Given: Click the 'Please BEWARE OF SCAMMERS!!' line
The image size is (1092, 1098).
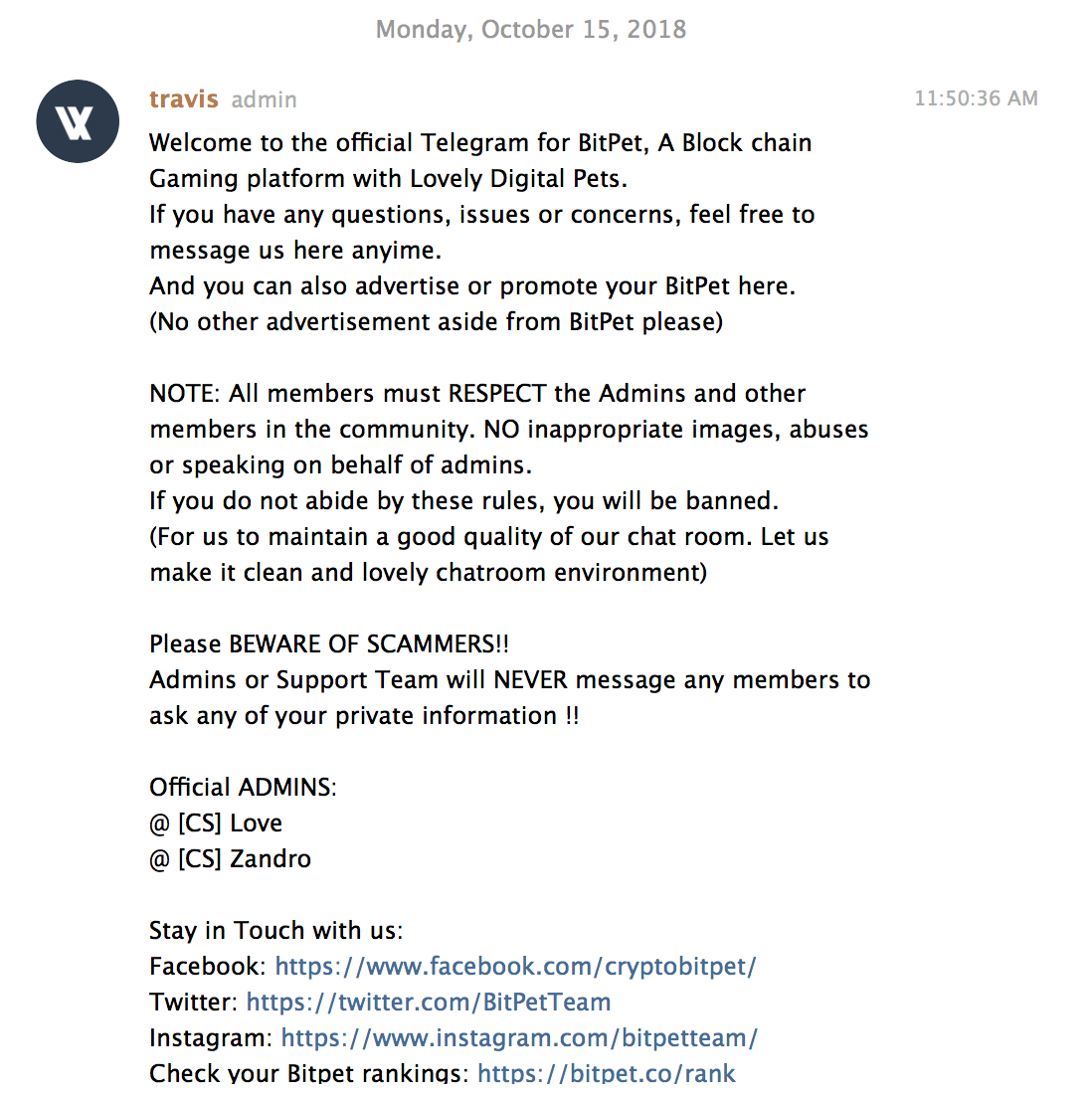Looking at the screenshot, I should click(x=329, y=644).
